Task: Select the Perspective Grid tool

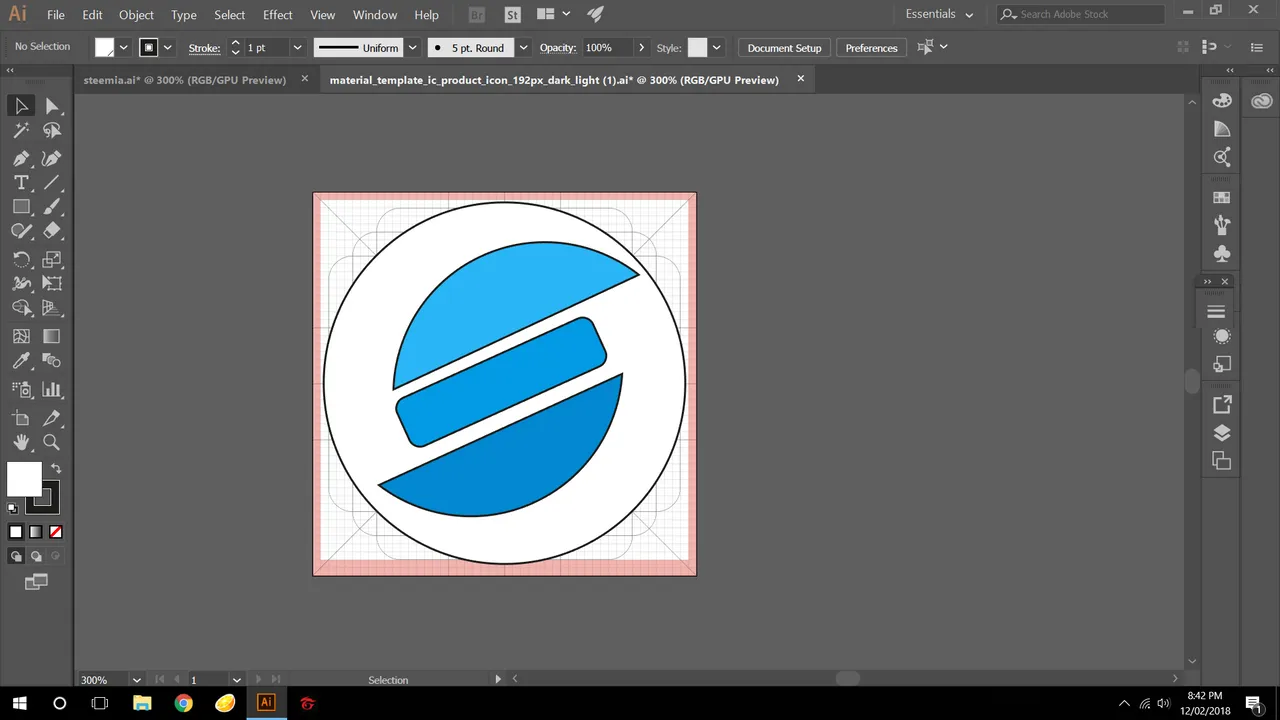Action: coord(52,309)
